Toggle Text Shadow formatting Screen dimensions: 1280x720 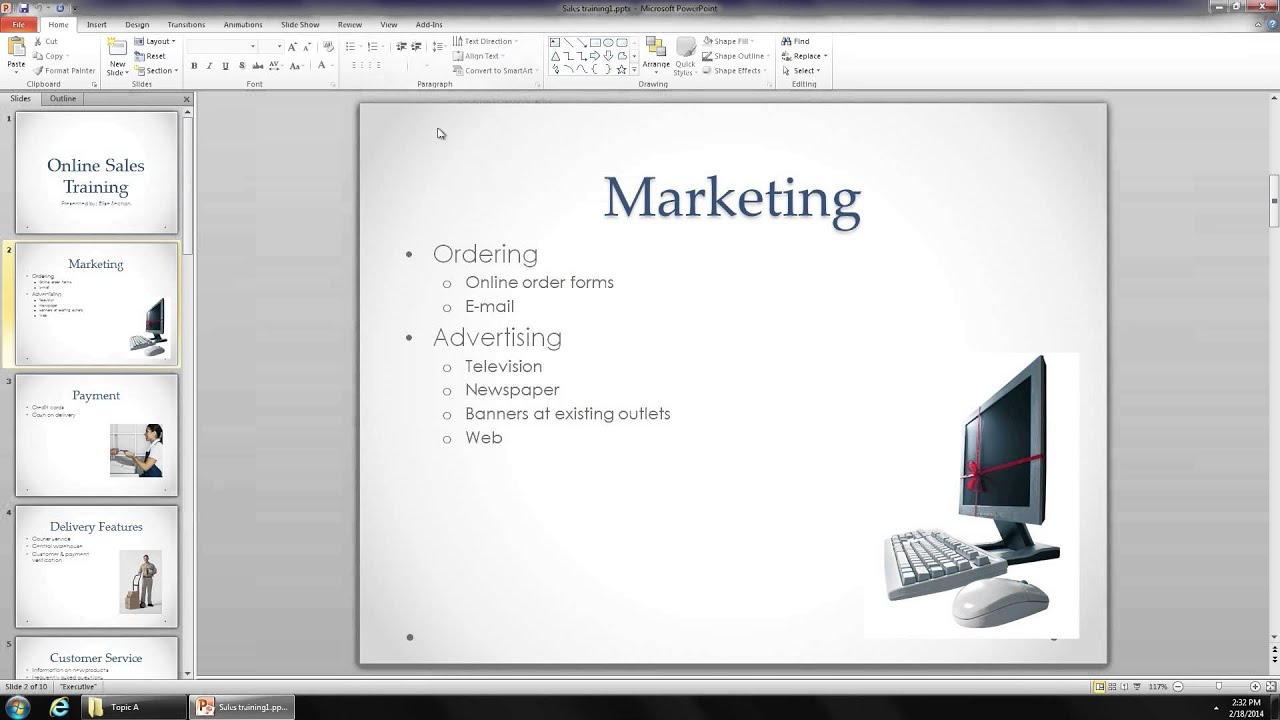[242, 66]
